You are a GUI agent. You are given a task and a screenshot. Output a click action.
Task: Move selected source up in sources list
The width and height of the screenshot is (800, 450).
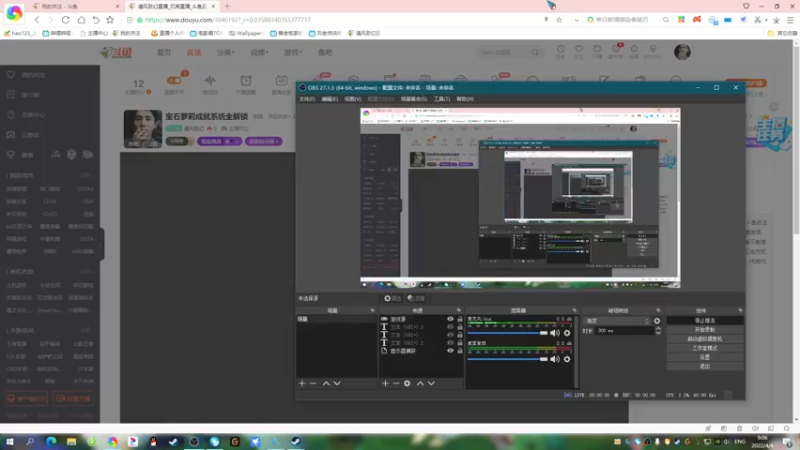(x=420, y=383)
